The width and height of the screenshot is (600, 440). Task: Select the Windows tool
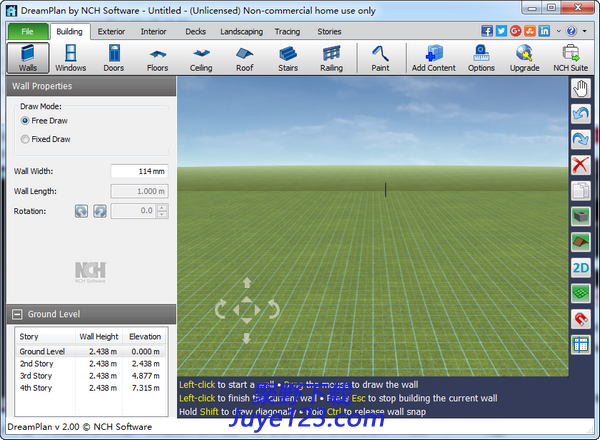pyautogui.click(x=71, y=58)
